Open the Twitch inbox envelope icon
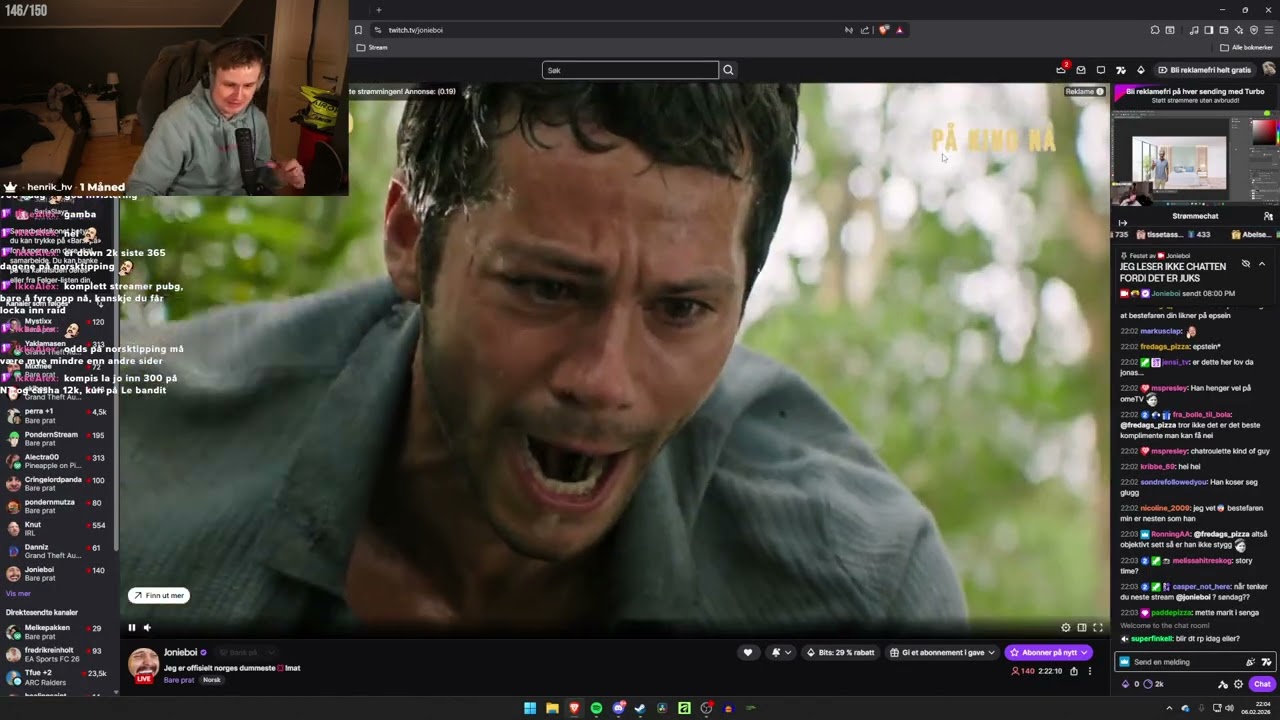This screenshot has height=720, width=1280. tap(1081, 70)
